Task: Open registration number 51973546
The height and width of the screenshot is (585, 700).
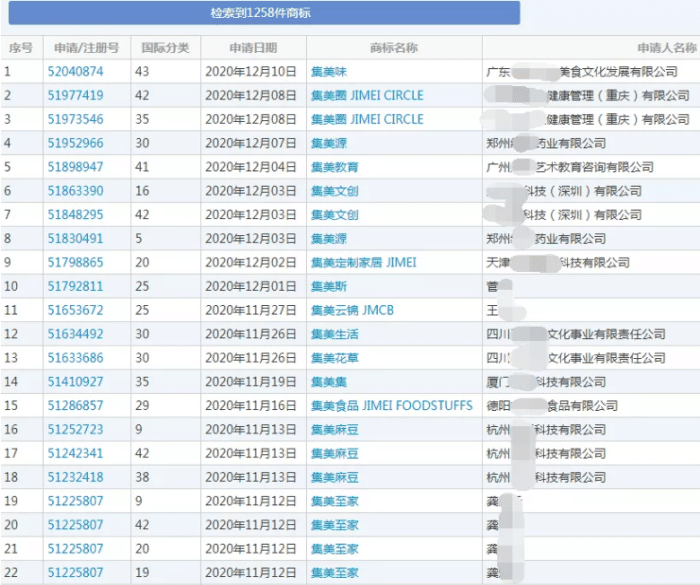Action: pos(75,119)
